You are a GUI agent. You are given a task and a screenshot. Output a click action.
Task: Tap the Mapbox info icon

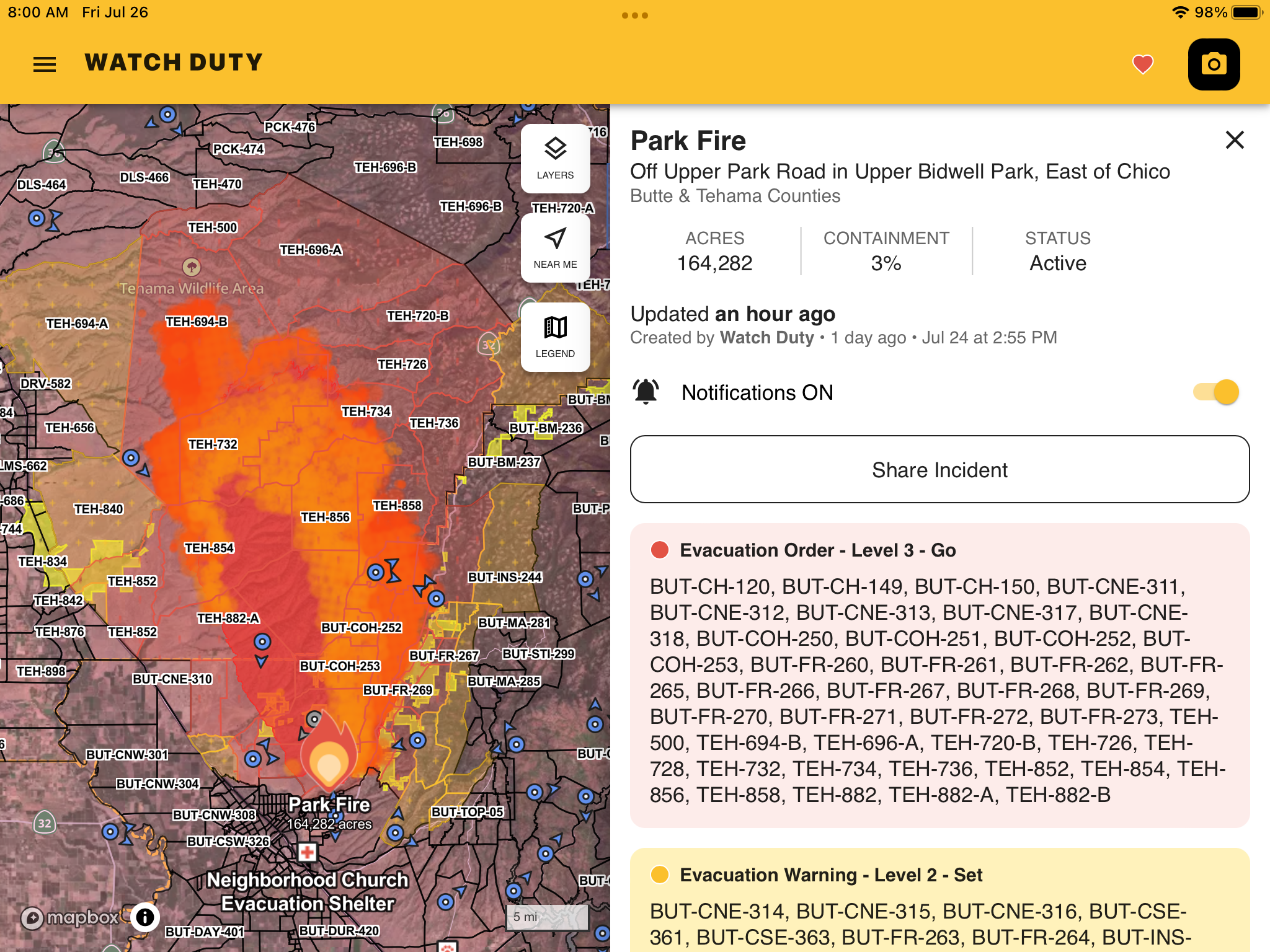(145, 917)
